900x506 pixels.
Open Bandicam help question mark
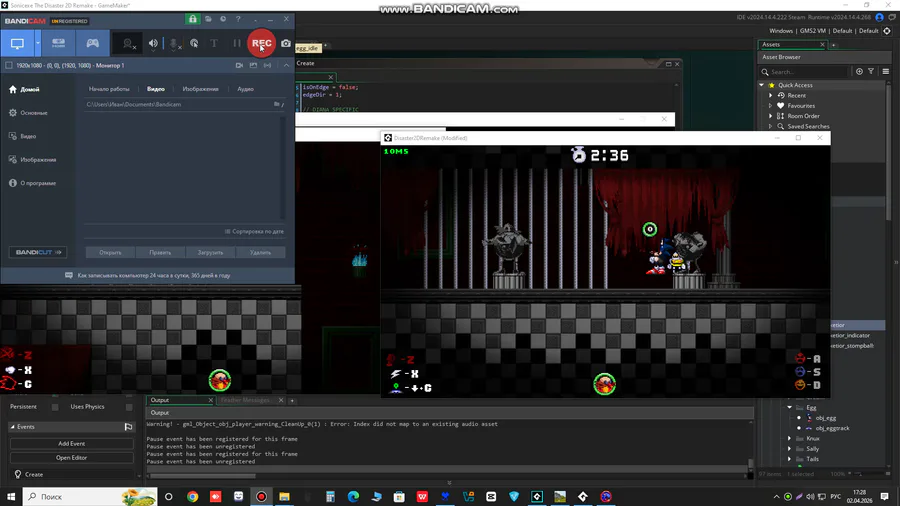(x=238, y=19)
